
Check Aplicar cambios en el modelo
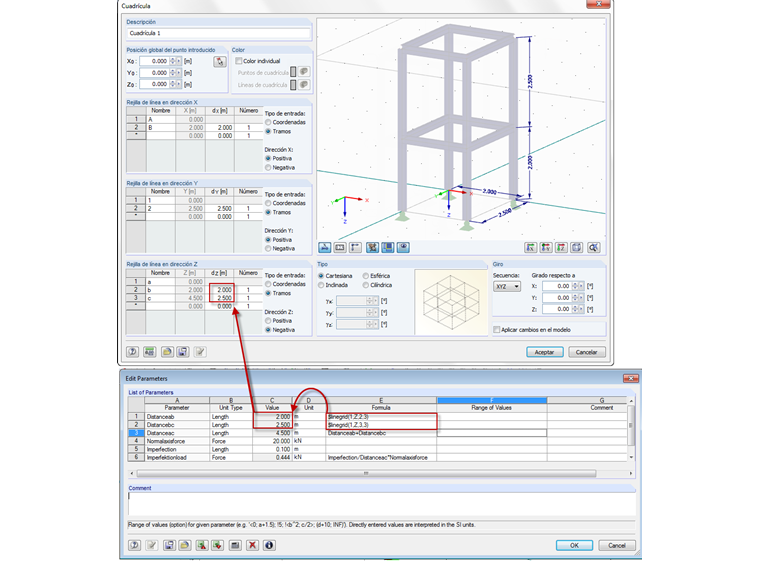click(496, 330)
